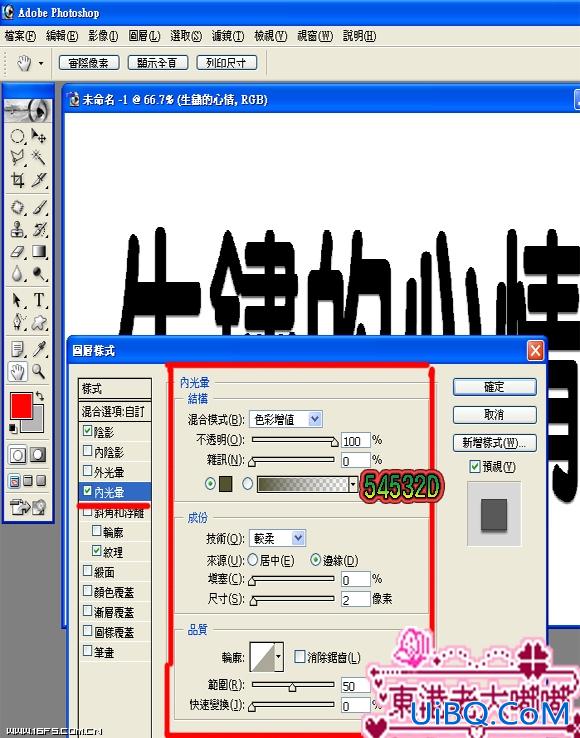Open the 視窗 menu

[315, 36]
